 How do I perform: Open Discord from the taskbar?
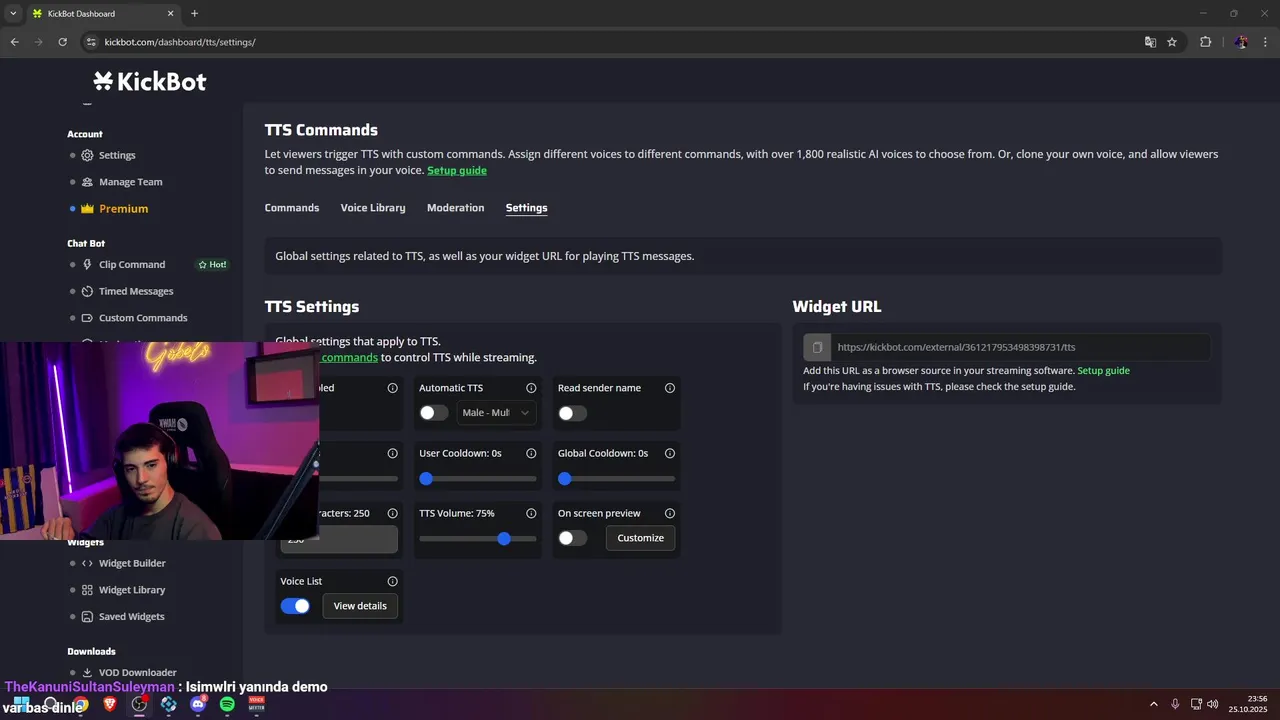pos(198,704)
